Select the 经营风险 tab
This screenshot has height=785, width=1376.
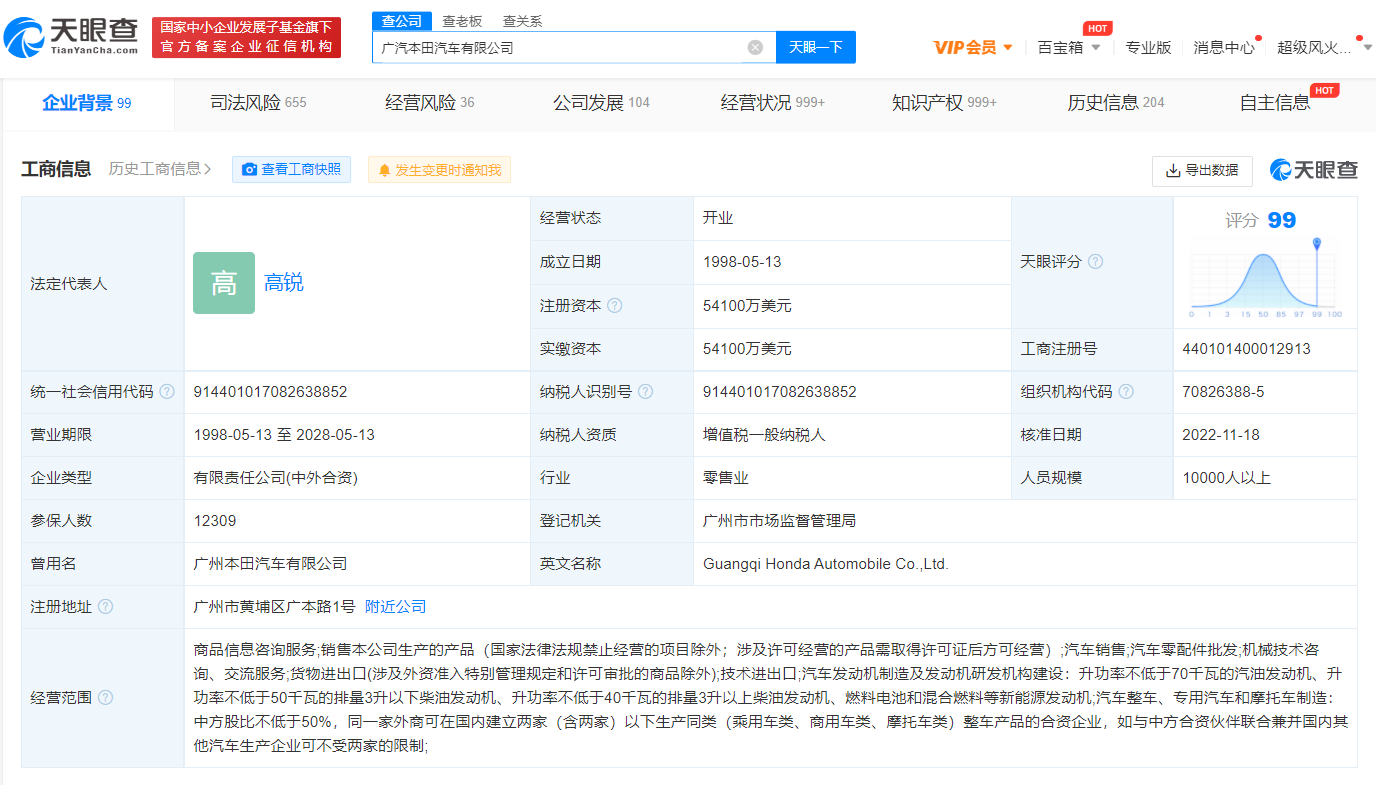pos(430,103)
